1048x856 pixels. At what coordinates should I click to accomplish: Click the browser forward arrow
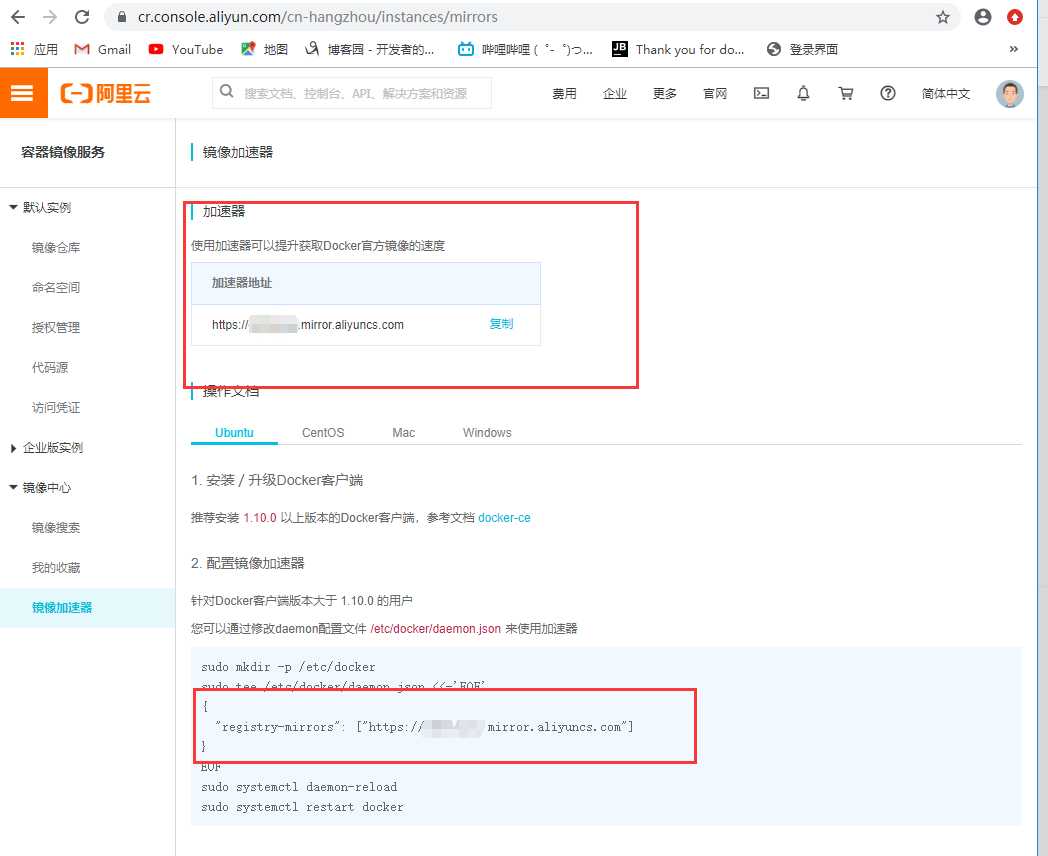point(49,17)
